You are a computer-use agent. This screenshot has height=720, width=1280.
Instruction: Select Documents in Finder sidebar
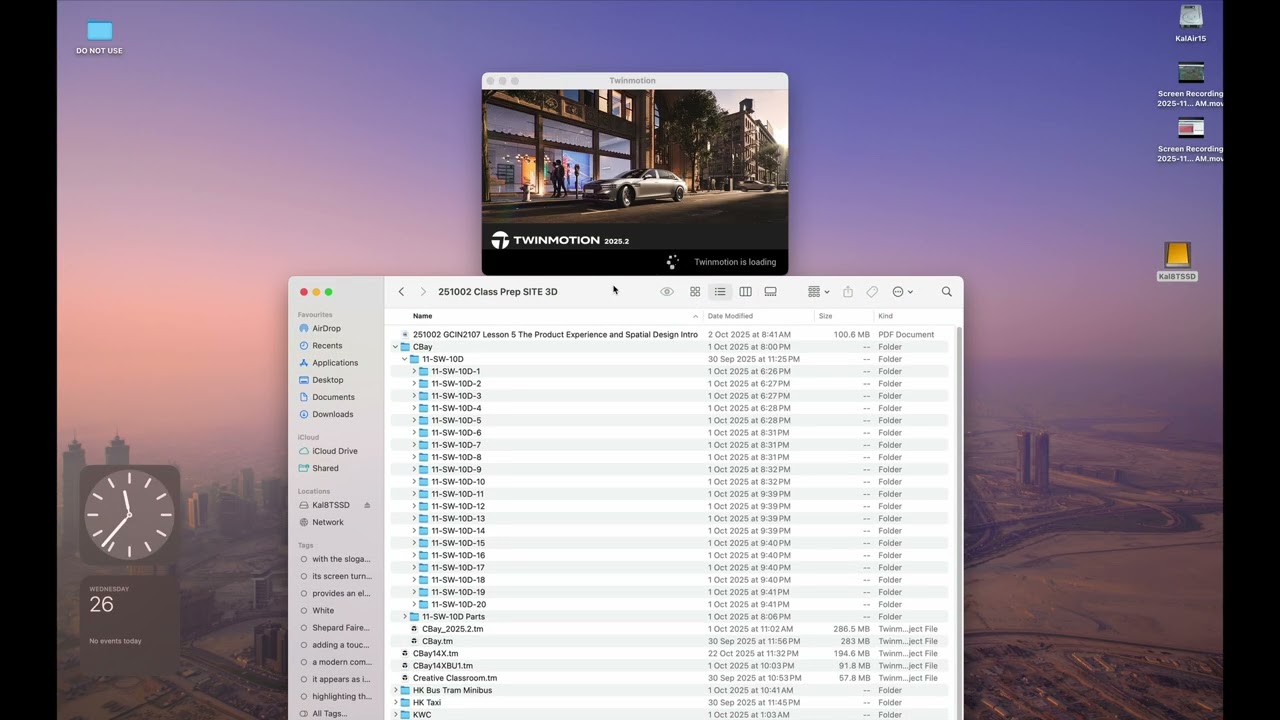click(x=335, y=397)
